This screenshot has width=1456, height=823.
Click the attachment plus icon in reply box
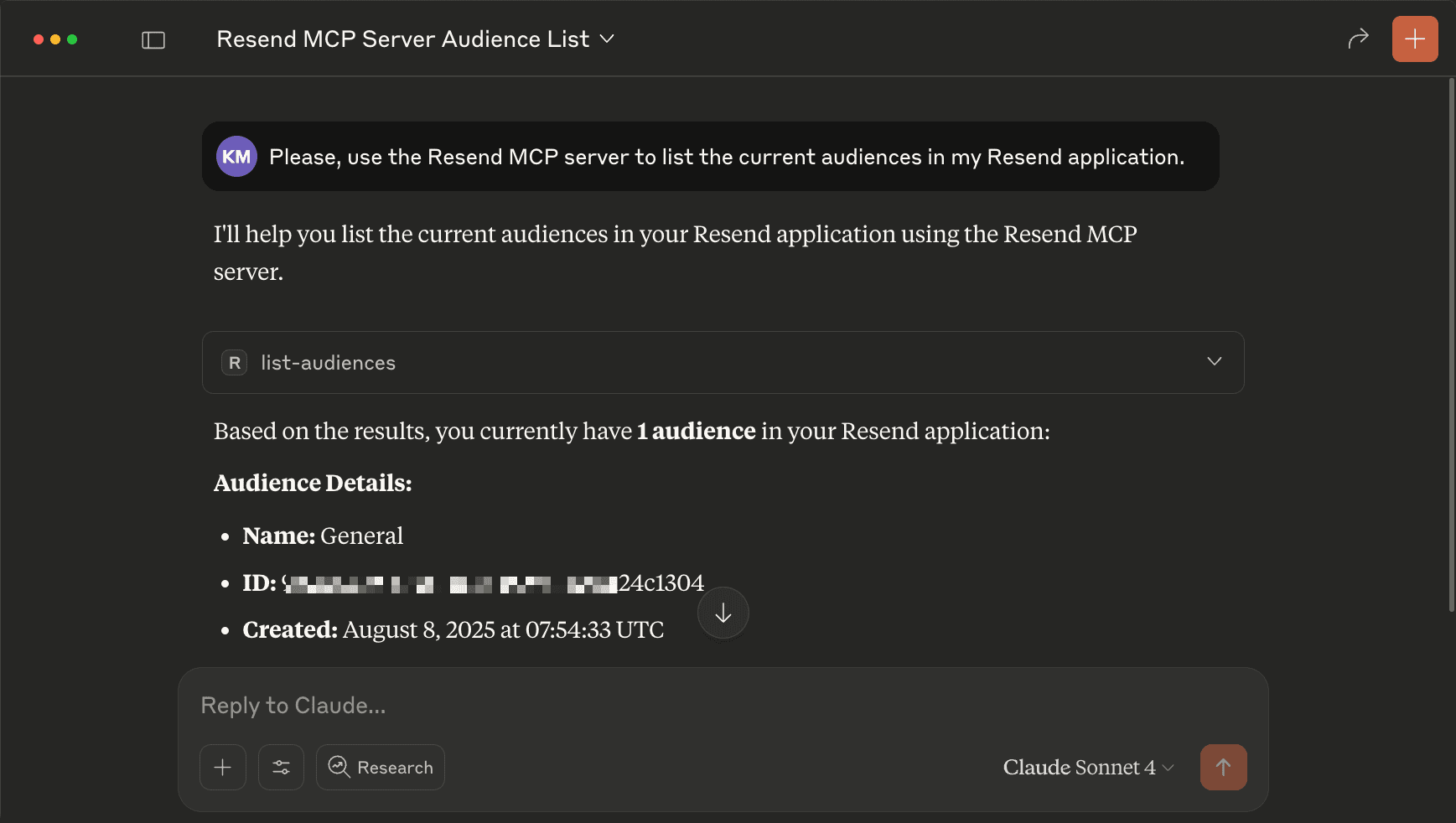click(222, 767)
